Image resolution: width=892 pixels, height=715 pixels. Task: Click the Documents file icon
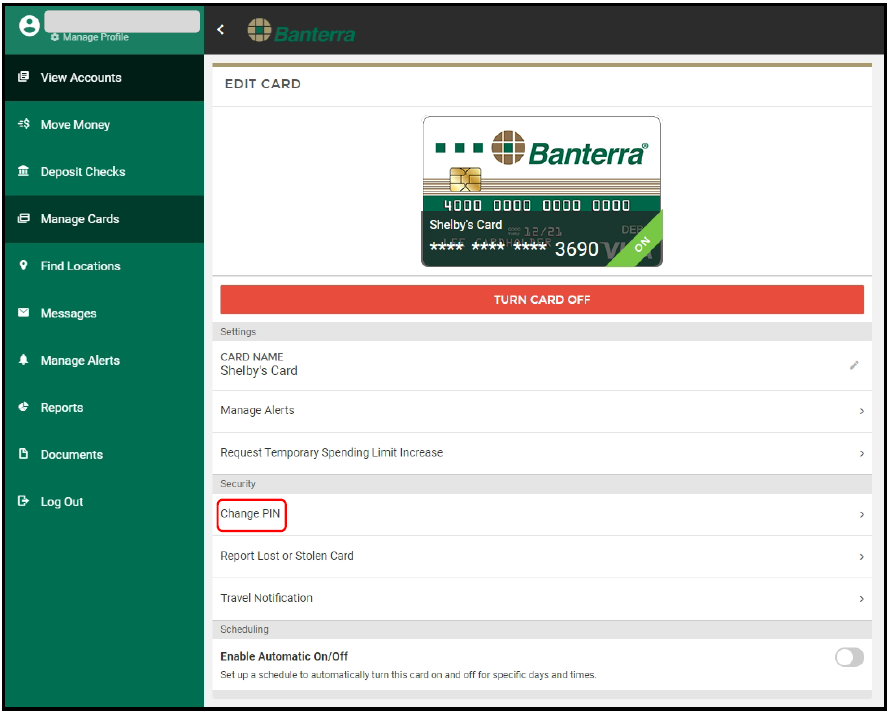24,455
